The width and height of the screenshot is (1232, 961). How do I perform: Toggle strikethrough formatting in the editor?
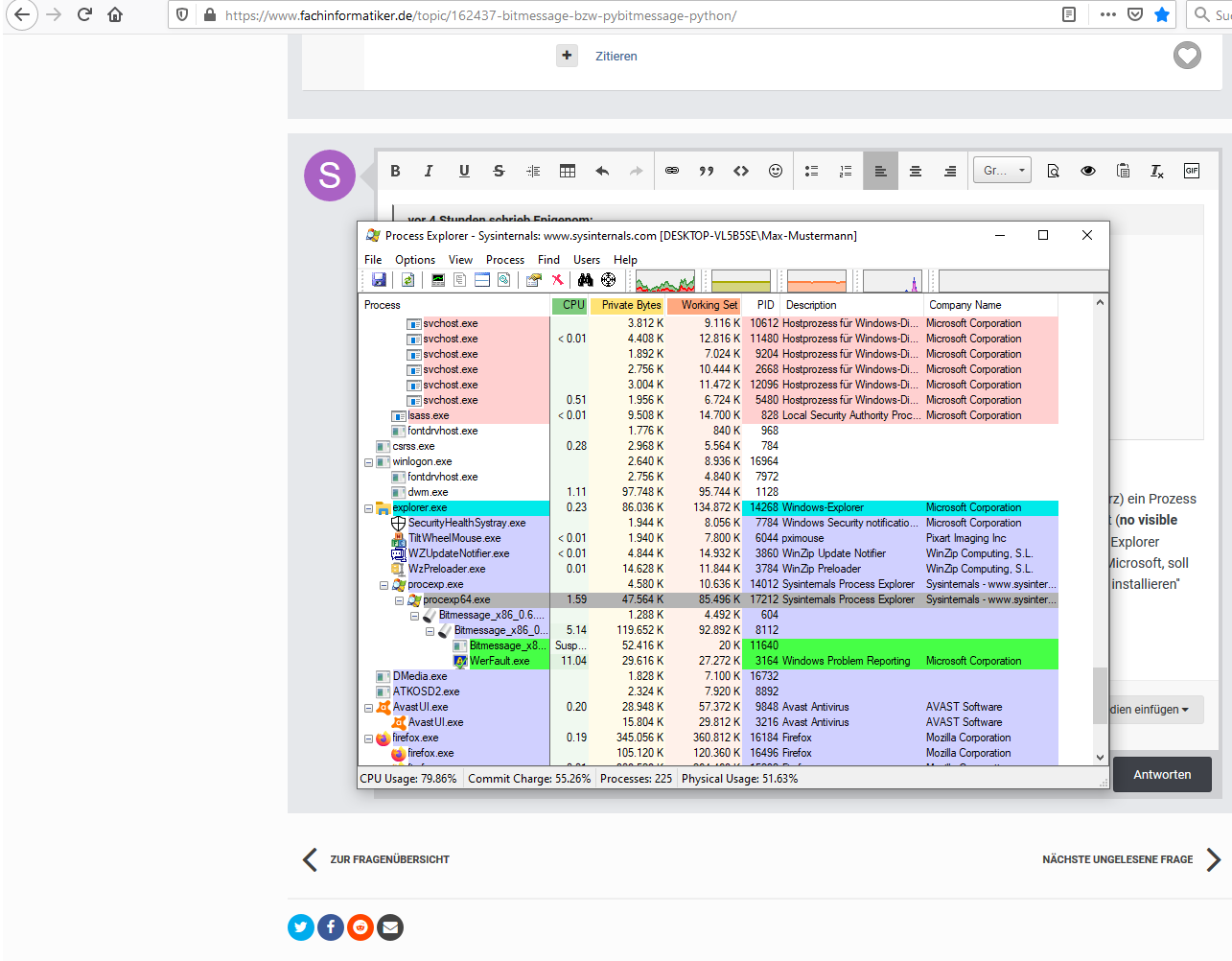coord(499,171)
